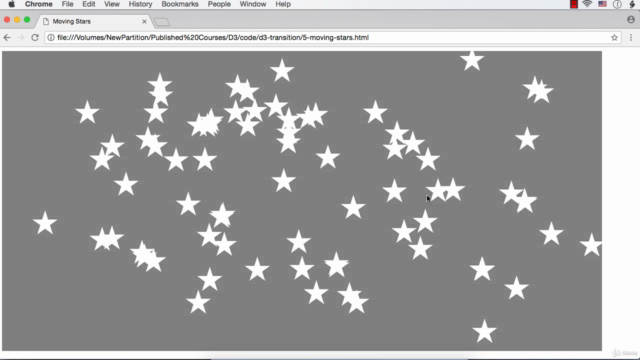Open the Help menu

pyautogui.click(x=283, y=4)
